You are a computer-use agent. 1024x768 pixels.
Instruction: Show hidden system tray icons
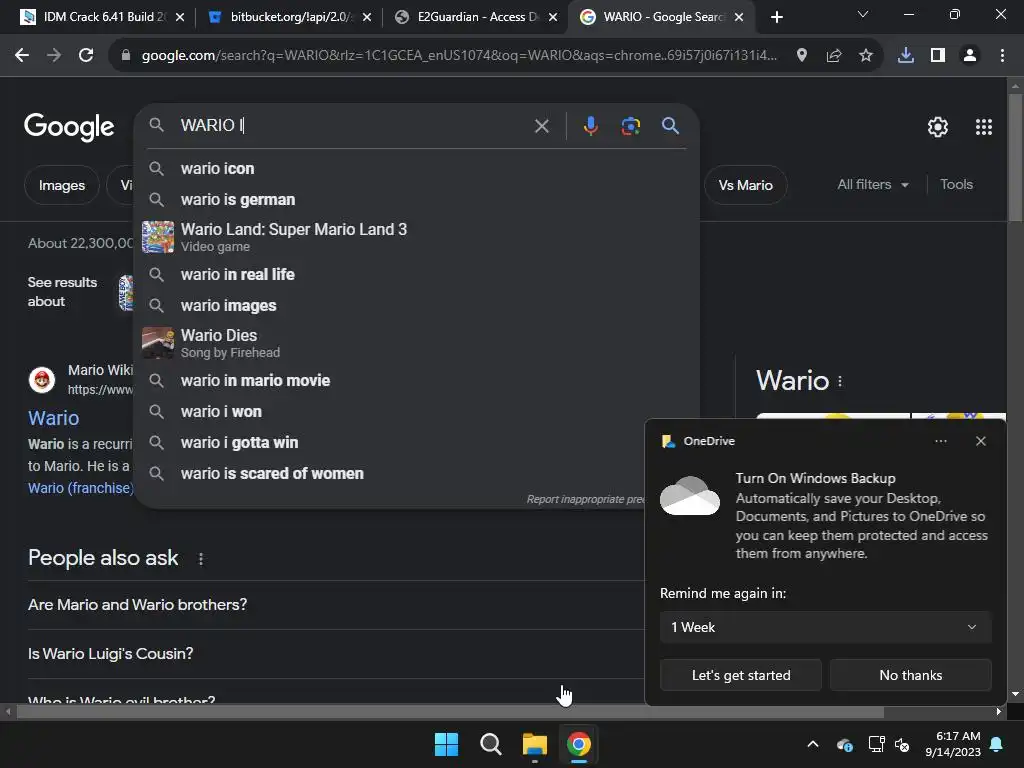tap(813, 744)
